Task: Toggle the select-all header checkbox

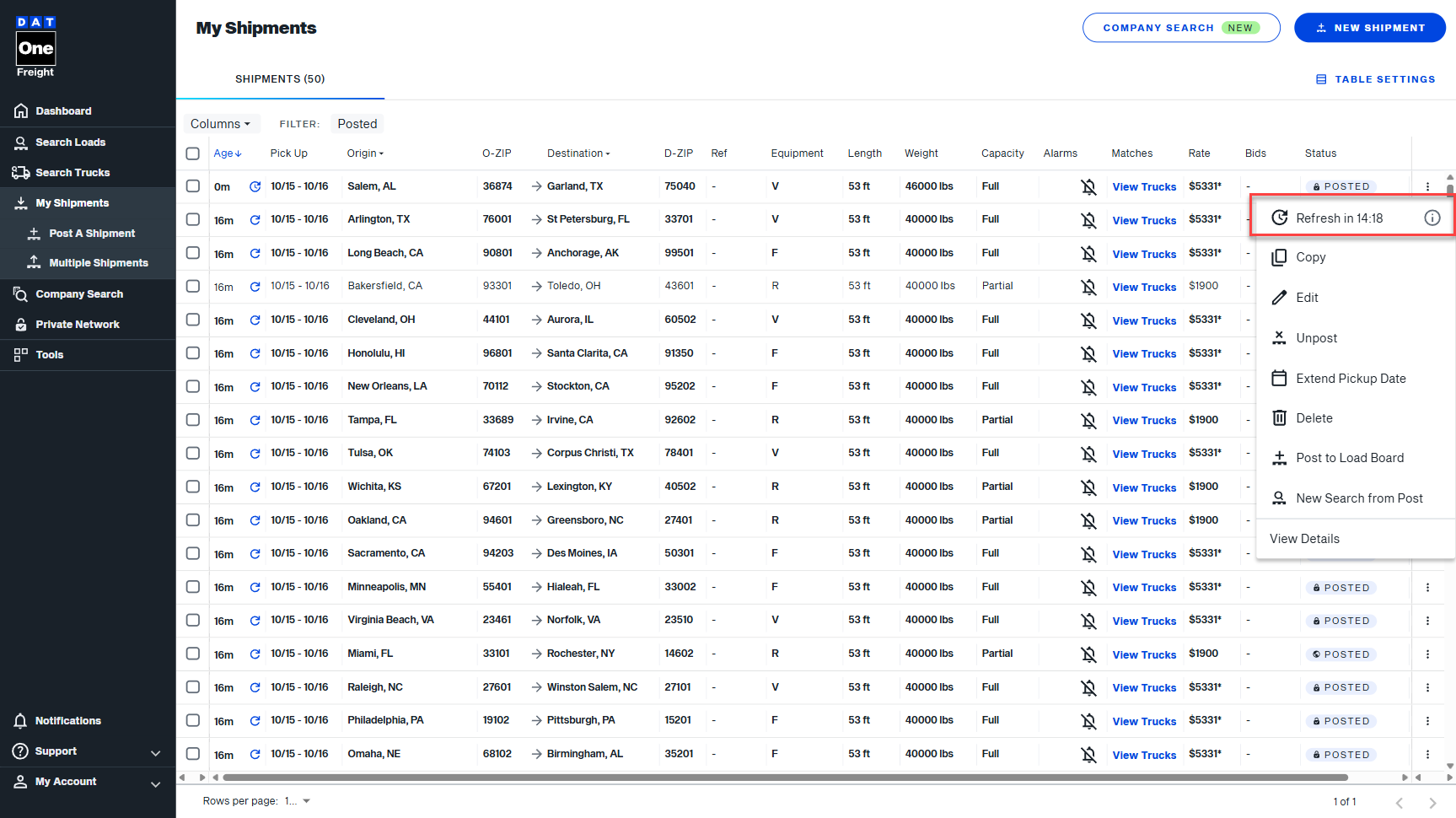Action: click(x=193, y=153)
